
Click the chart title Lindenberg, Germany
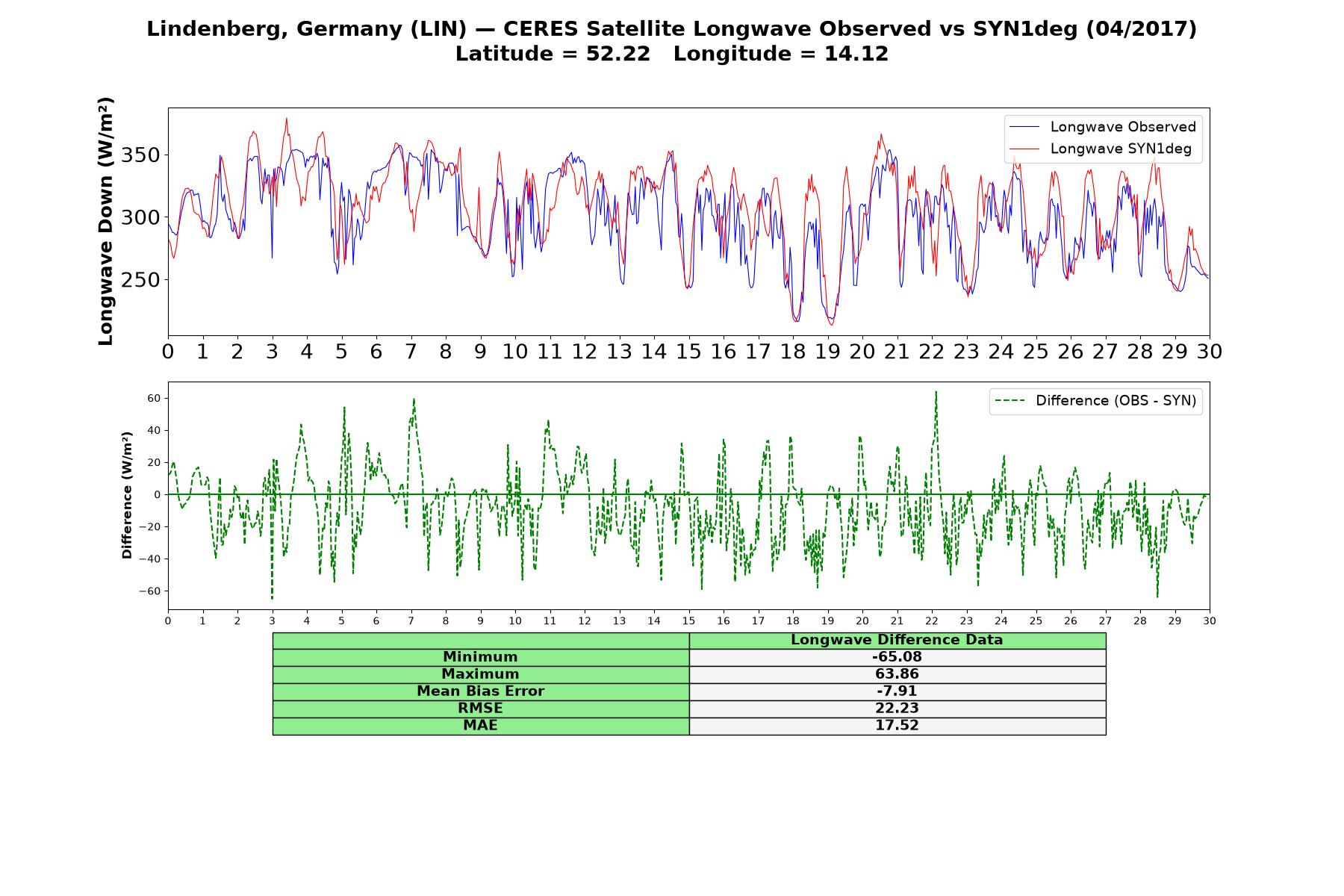click(x=671, y=29)
